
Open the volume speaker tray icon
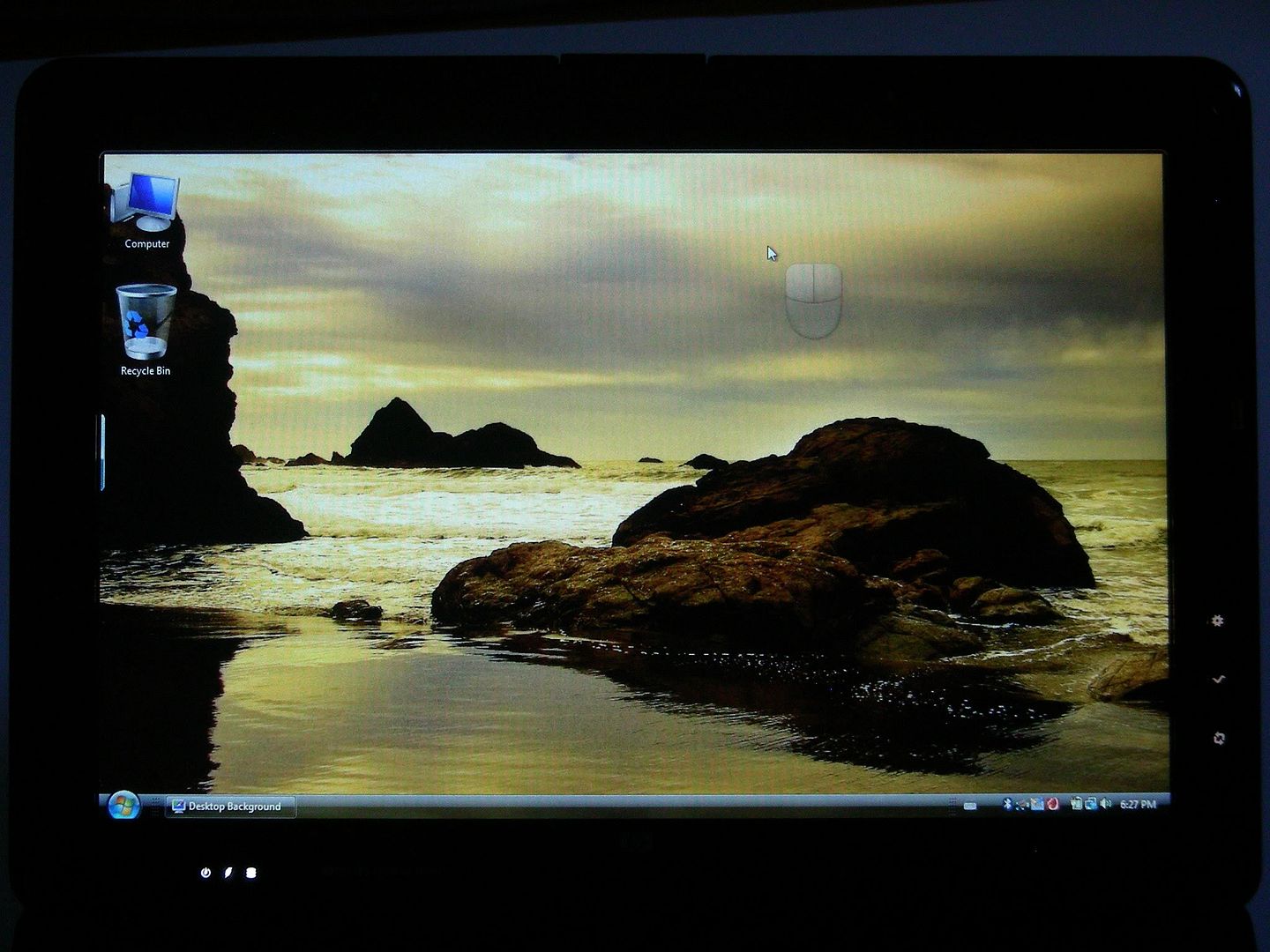coord(1105,804)
